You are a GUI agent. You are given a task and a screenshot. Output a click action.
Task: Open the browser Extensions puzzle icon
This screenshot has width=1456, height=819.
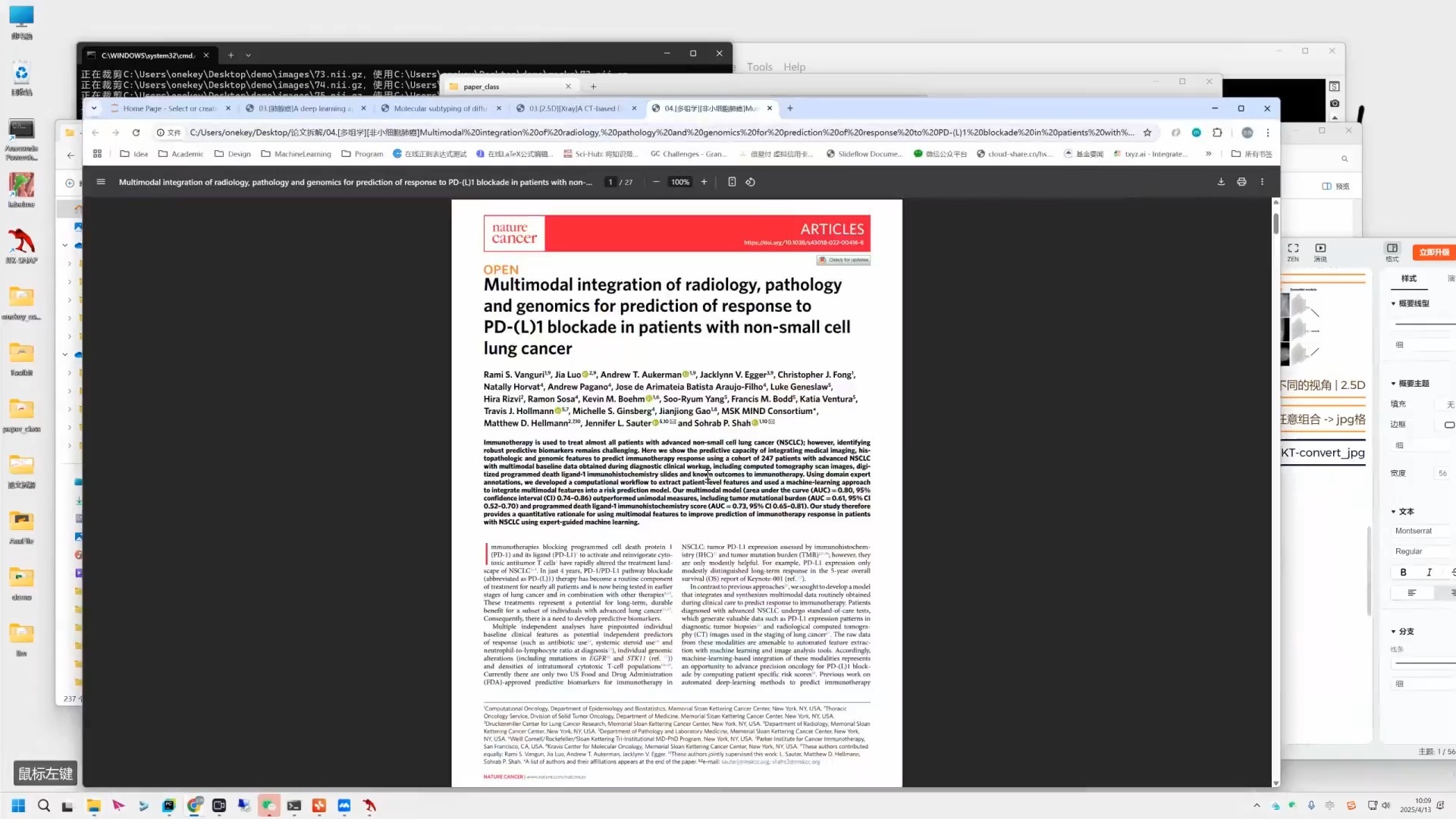point(1217,133)
